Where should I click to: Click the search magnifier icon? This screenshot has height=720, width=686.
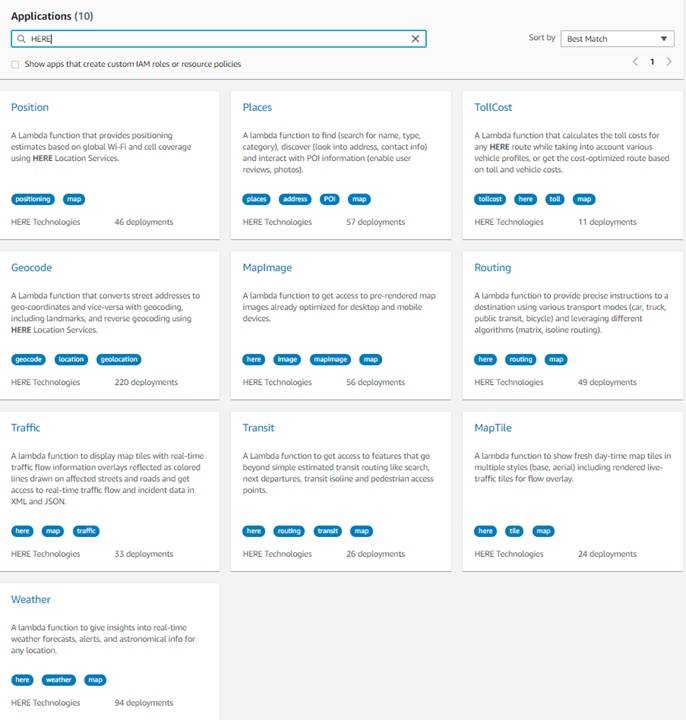21,39
